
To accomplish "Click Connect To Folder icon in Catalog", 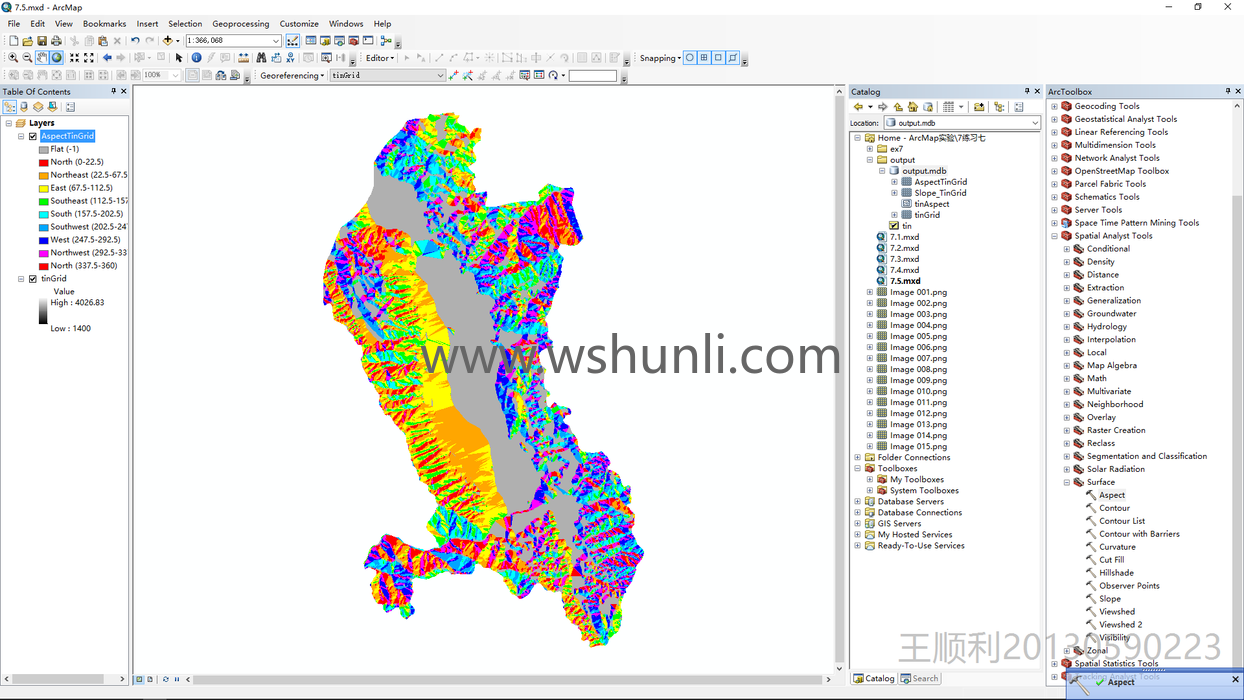I will point(979,107).
